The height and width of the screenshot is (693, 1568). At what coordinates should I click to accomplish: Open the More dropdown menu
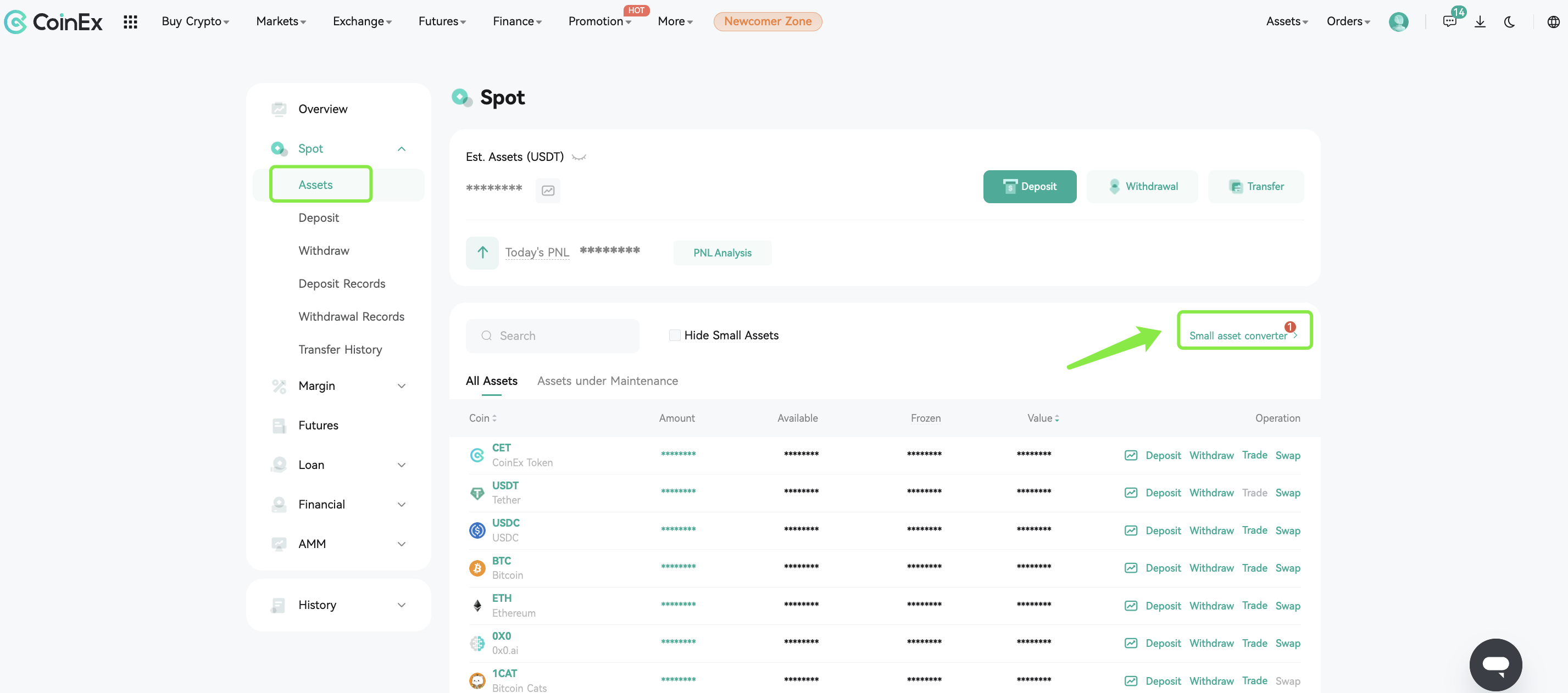(675, 21)
